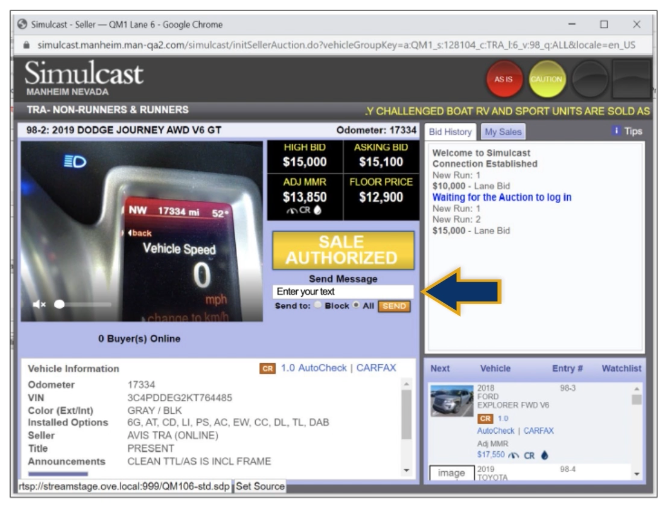Minimize the Chrome window

(572, 24)
